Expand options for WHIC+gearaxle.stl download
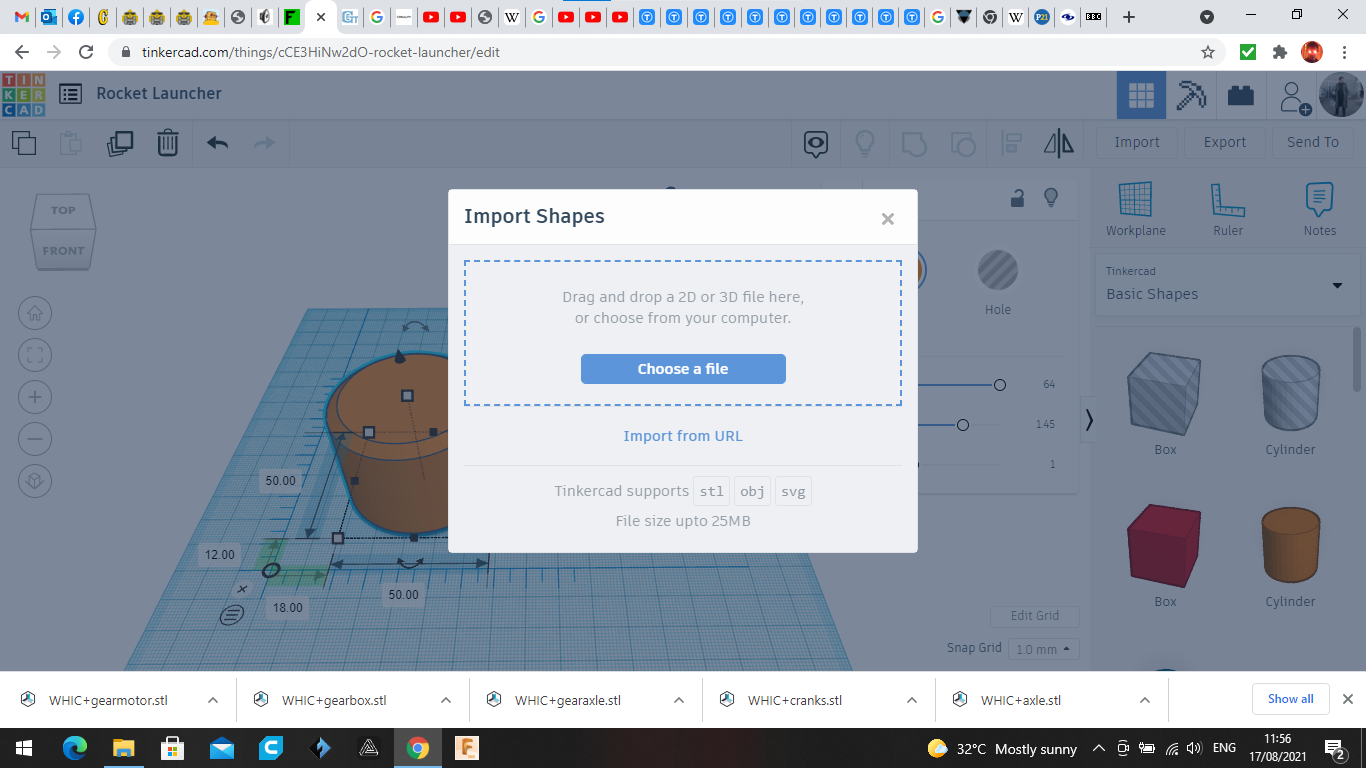The image size is (1366, 768). [x=679, y=700]
